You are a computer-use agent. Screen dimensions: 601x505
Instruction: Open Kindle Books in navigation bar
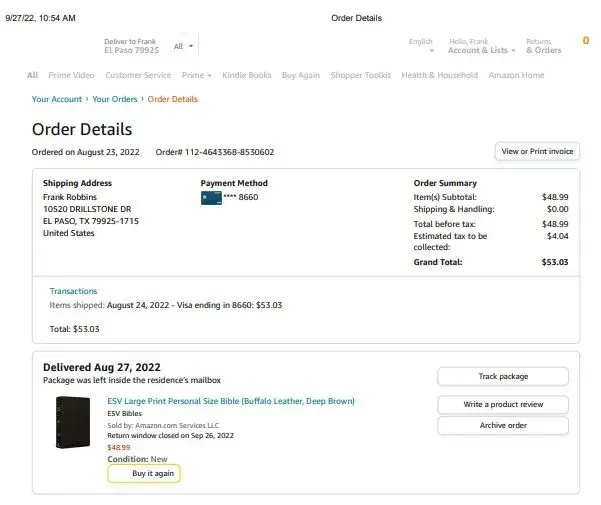(x=246, y=75)
